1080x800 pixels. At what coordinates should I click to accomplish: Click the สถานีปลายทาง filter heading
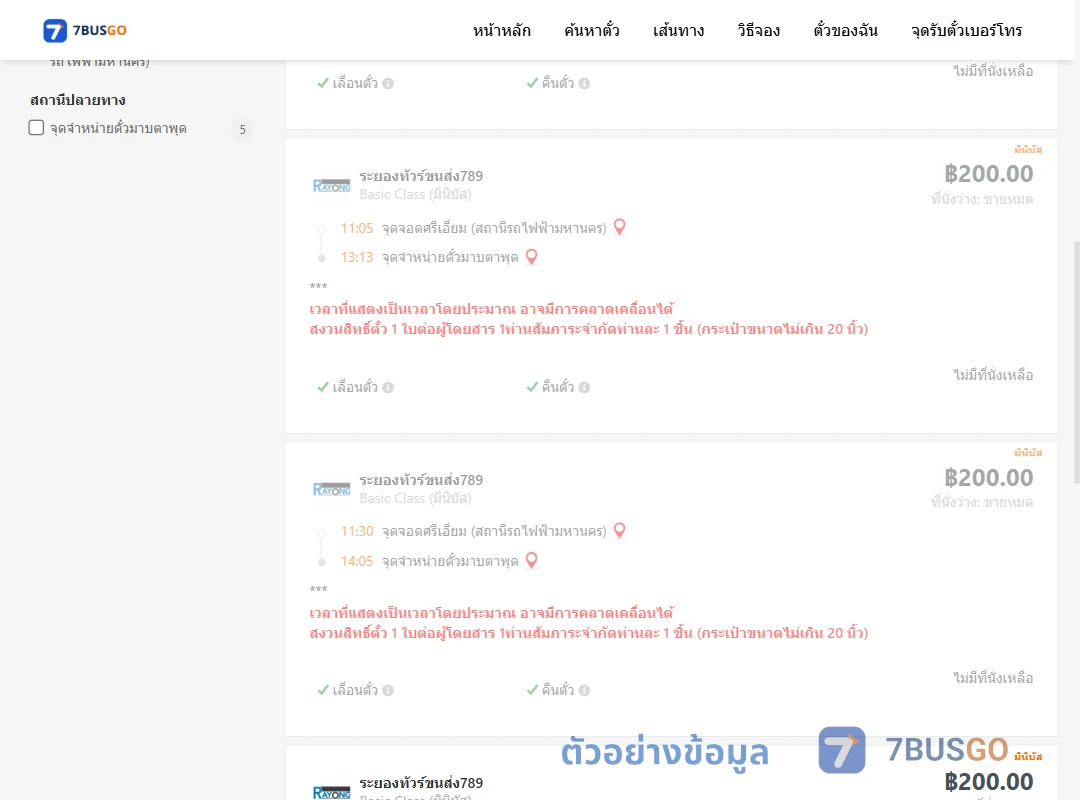pos(78,100)
